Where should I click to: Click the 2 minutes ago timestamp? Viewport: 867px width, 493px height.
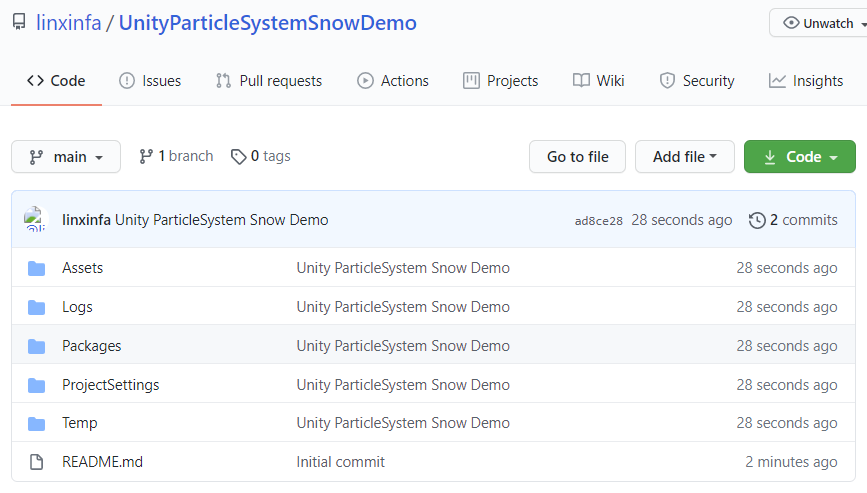[791, 462]
